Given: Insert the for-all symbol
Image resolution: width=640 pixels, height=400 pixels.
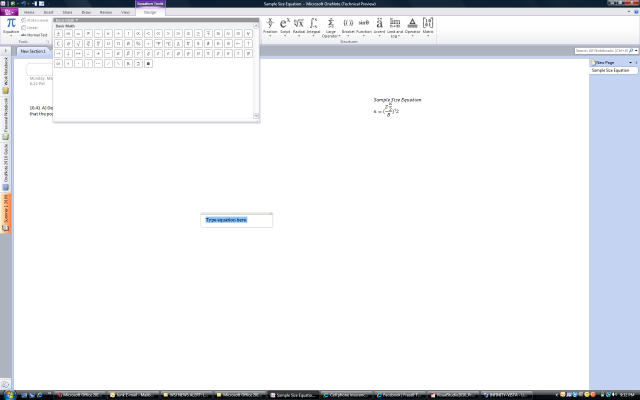Looking at the screenshot, I should [x=248, y=33].
